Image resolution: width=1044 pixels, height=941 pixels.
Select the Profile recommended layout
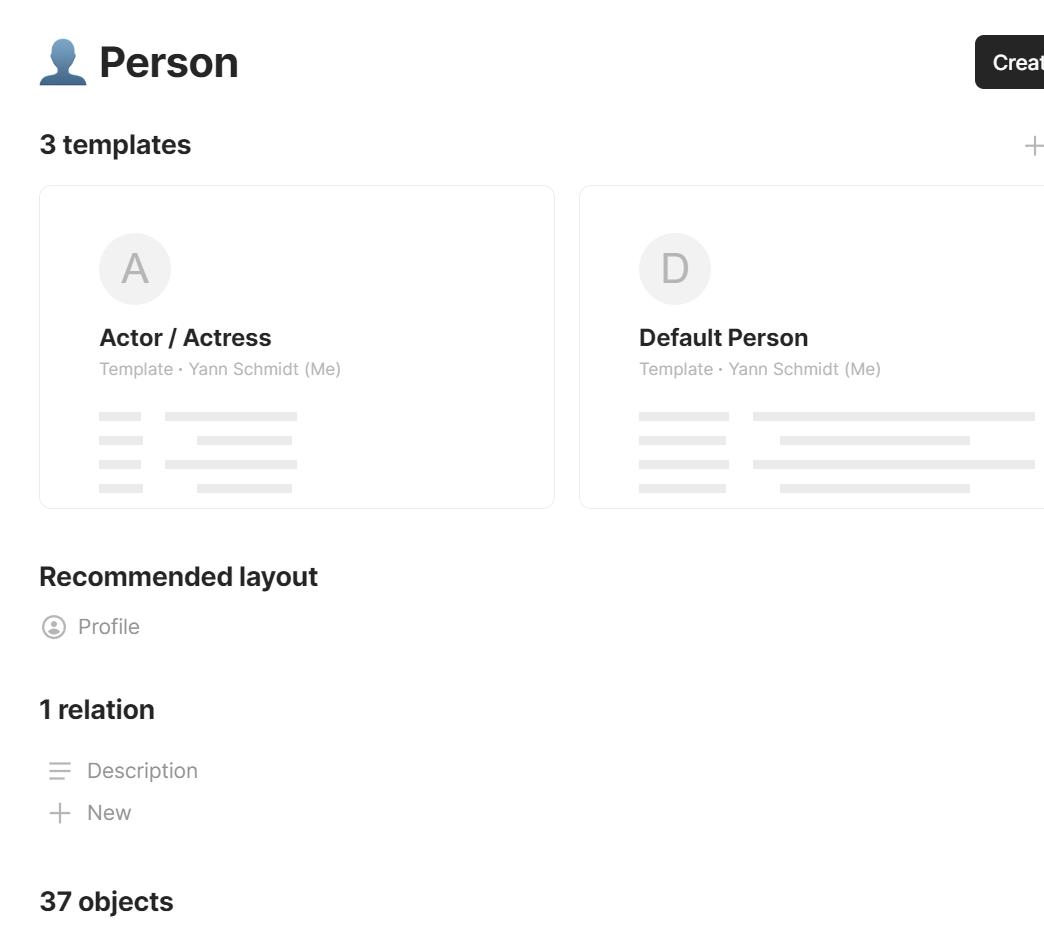109,626
